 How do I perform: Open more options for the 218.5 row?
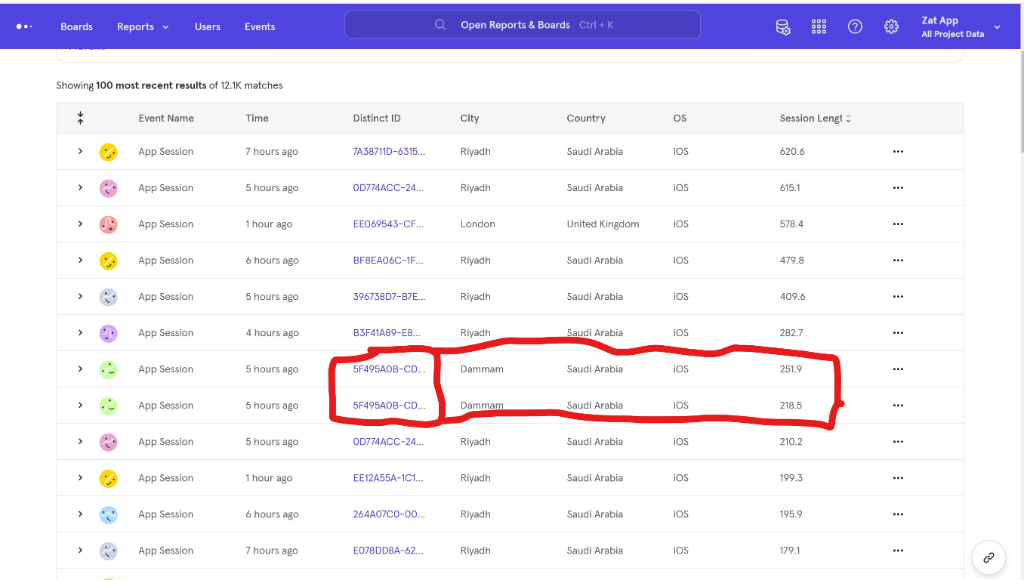coord(898,406)
